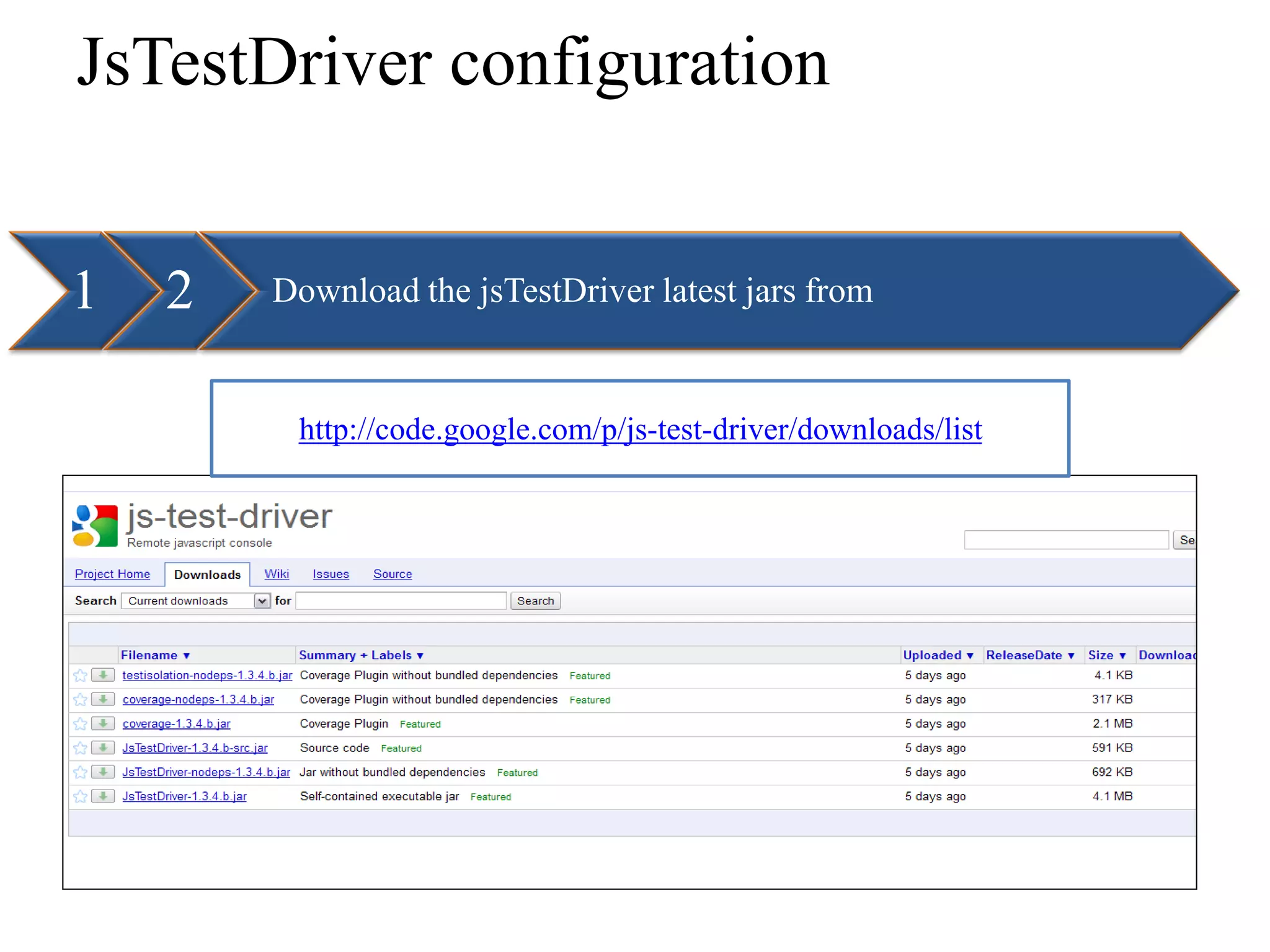The height and width of the screenshot is (952, 1270).
Task: Click the DownloadCount column header
Action: tap(1167, 655)
